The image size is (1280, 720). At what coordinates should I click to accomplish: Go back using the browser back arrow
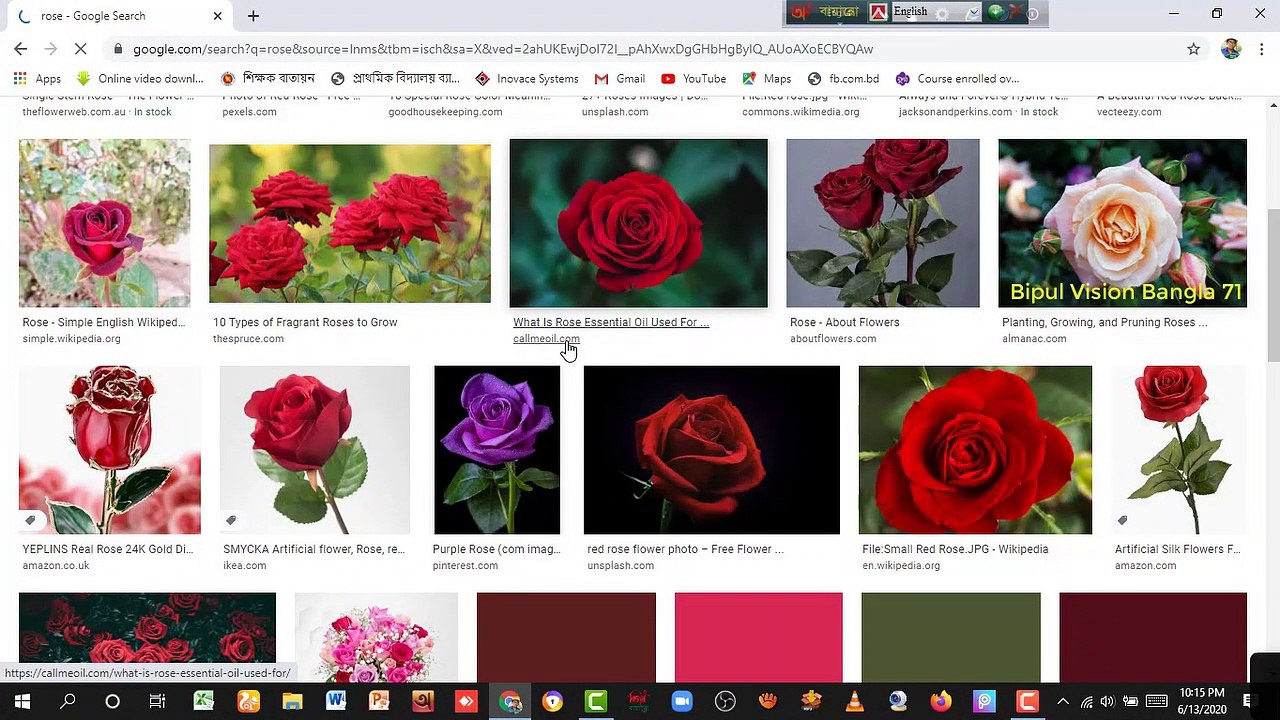tap(20, 48)
